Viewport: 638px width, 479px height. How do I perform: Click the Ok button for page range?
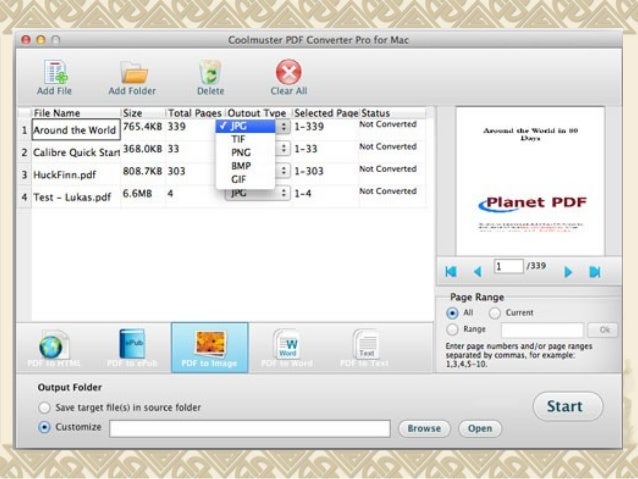coord(603,330)
